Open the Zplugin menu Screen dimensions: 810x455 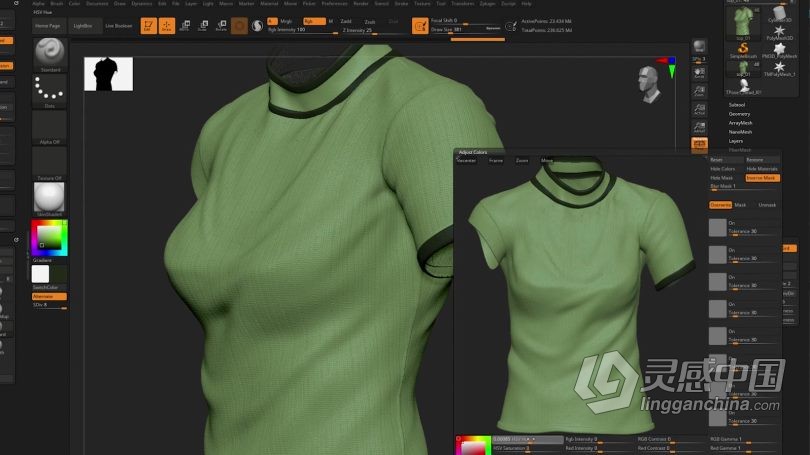click(x=487, y=4)
